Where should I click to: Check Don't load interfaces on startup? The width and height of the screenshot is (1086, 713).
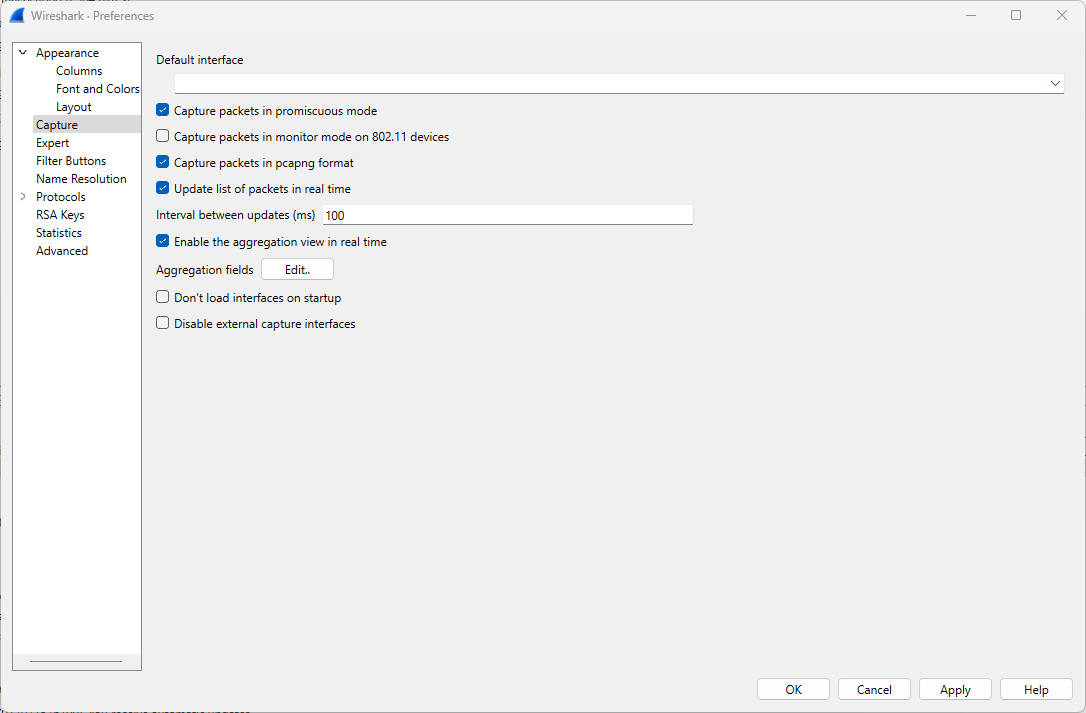tap(163, 297)
